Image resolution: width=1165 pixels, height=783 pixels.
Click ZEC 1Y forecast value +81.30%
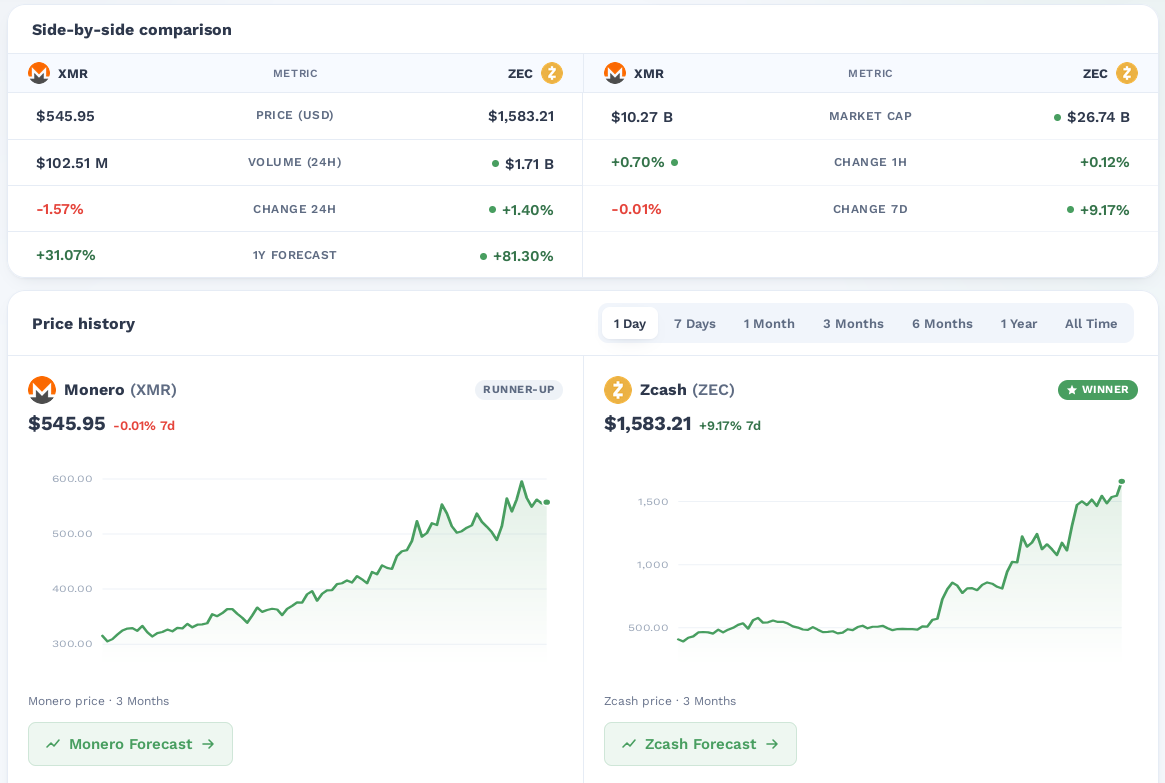click(x=523, y=256)
